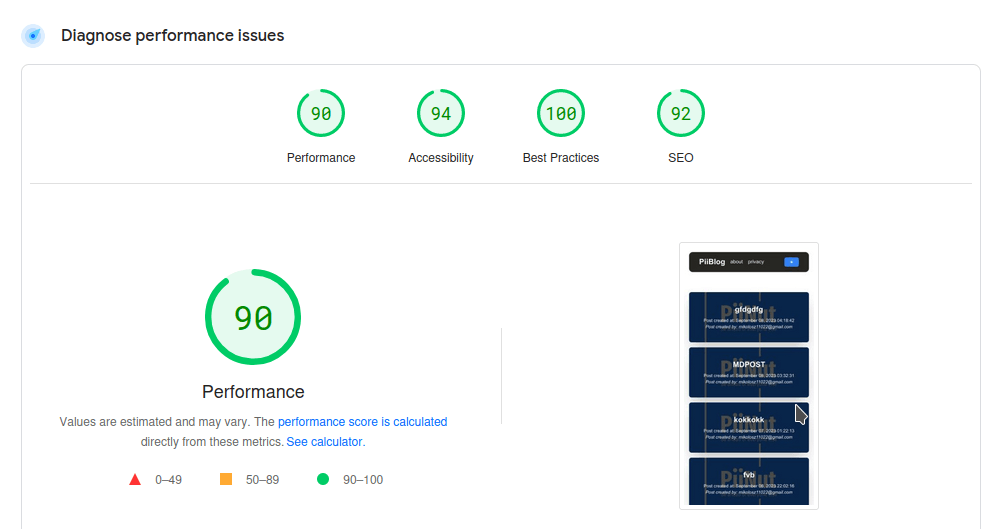Click the Accessibility label under the top gauge
Screen dimensions: 1000x529
(x=441, y=158)
